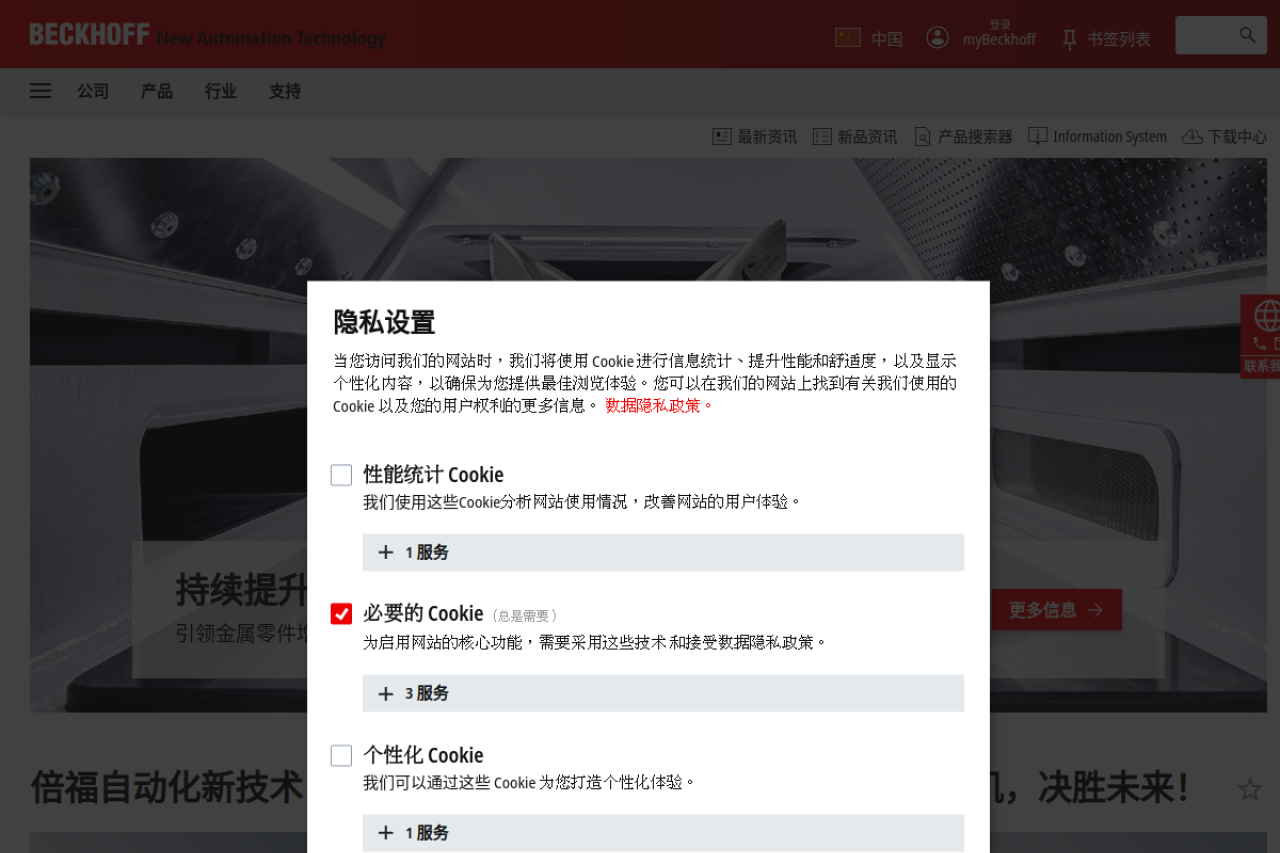The image size is (1280, 853).
Task: Open the hamburger navigation menu
Action: (41, 91)
